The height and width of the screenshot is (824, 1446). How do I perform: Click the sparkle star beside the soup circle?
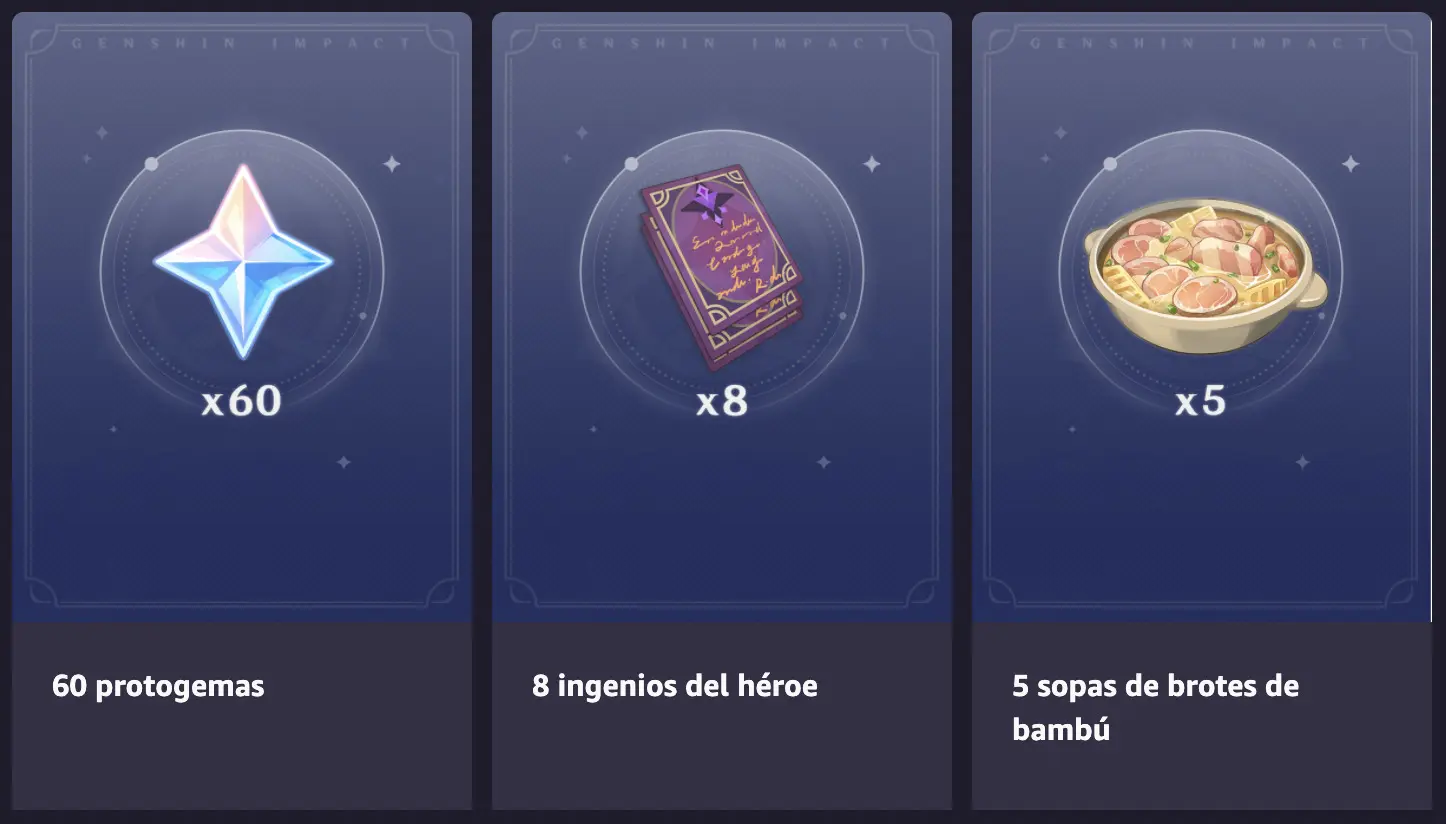(1350, 163)
